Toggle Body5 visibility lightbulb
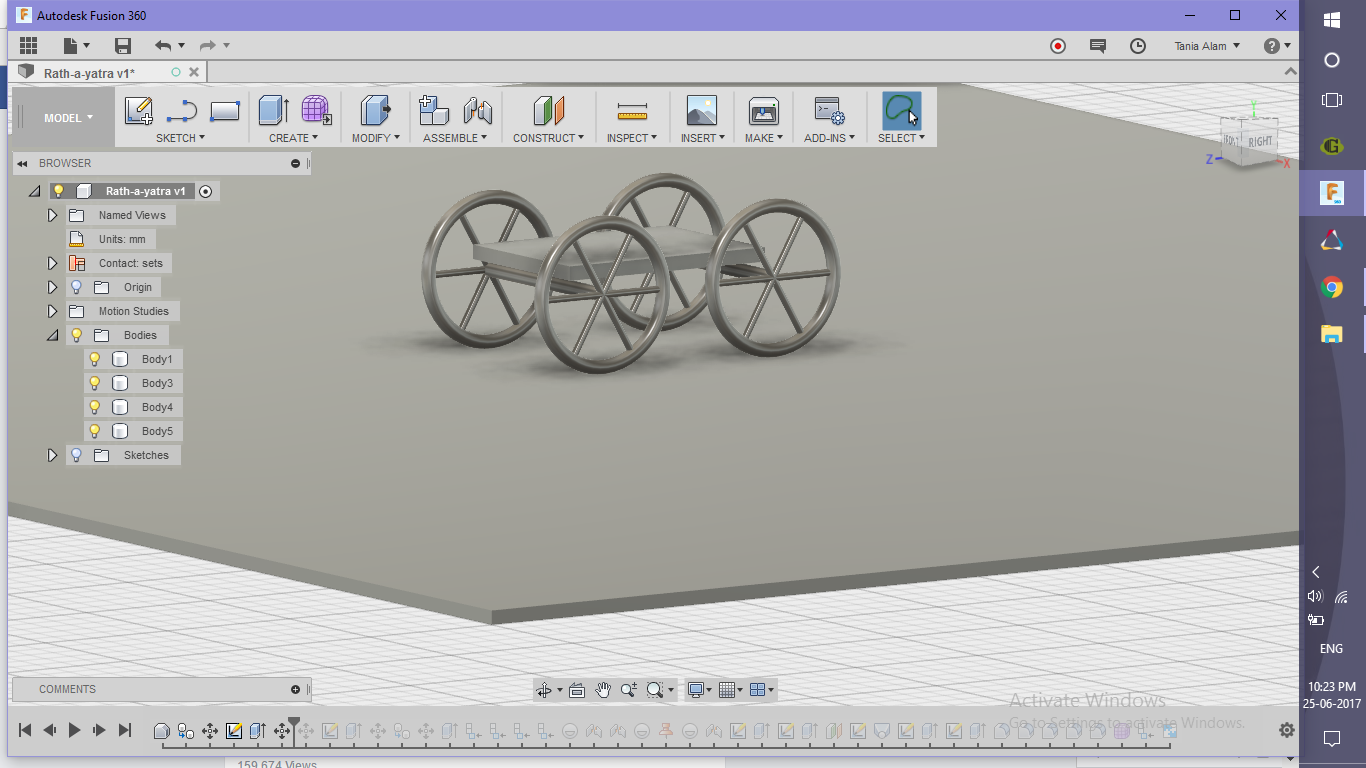This screenshot has width=1366, height=768. [95, 431]
